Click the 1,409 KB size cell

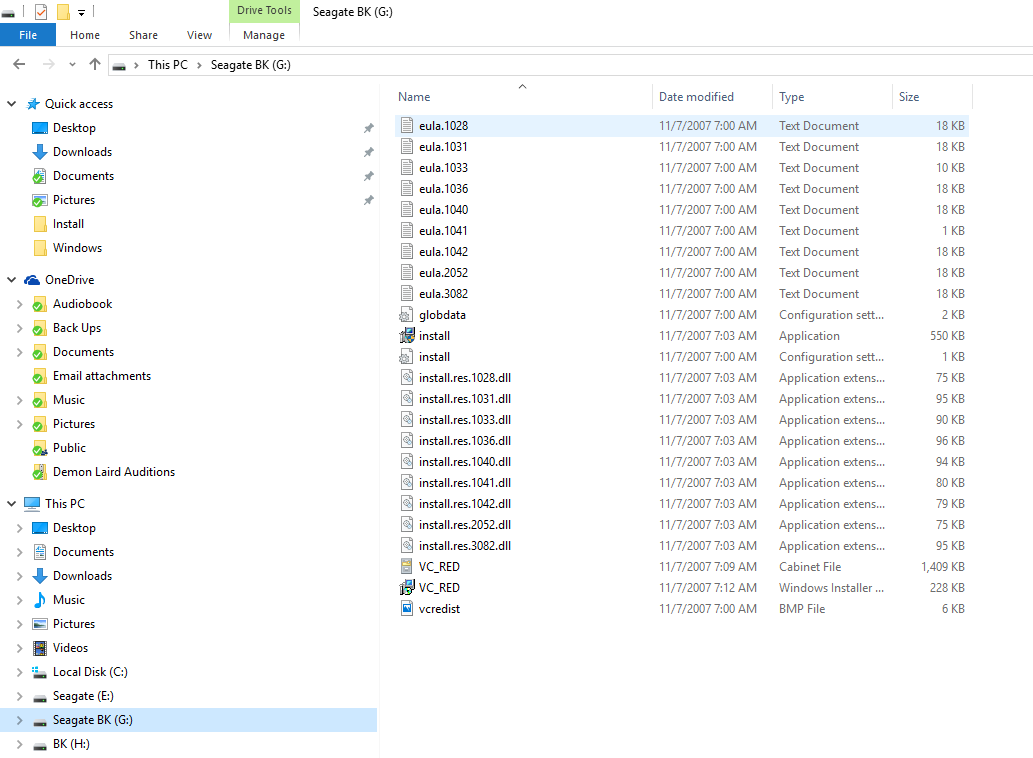[x=943, y=567]
